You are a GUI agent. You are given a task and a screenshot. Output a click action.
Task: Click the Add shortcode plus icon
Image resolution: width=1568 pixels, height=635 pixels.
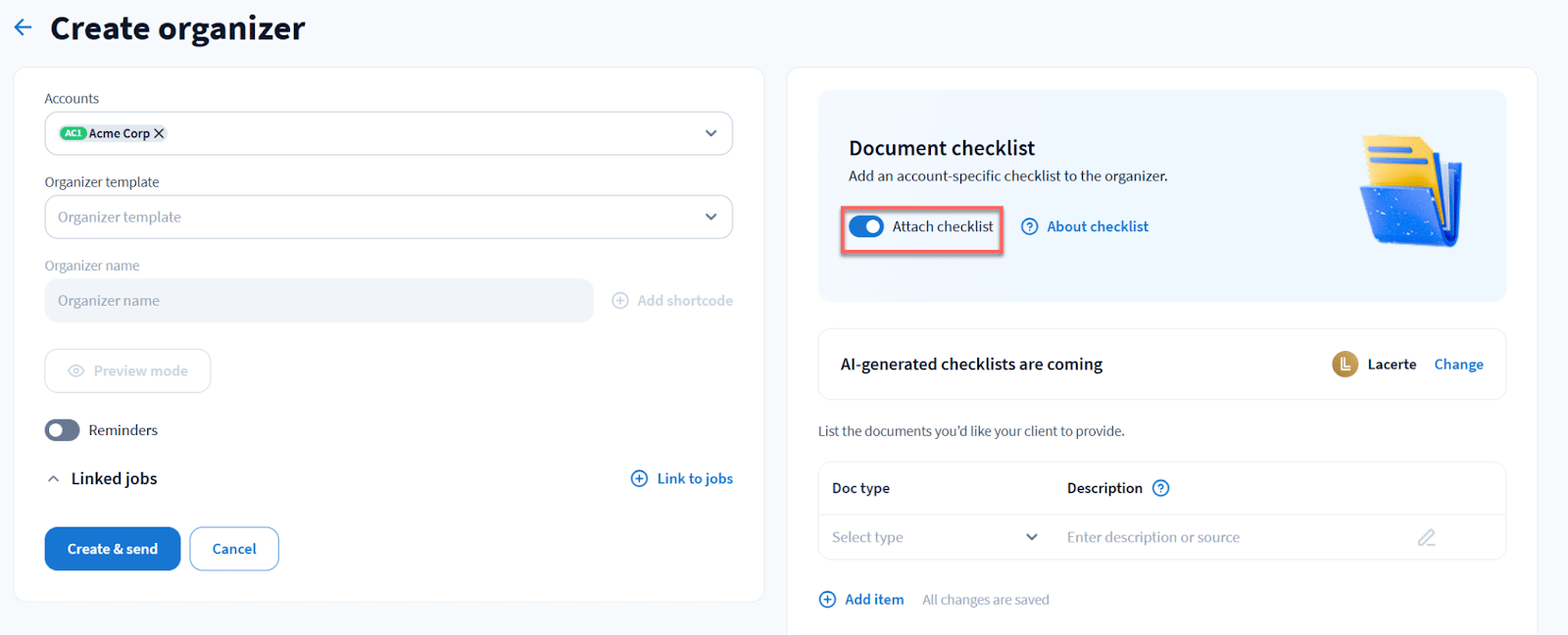point(620,301)
